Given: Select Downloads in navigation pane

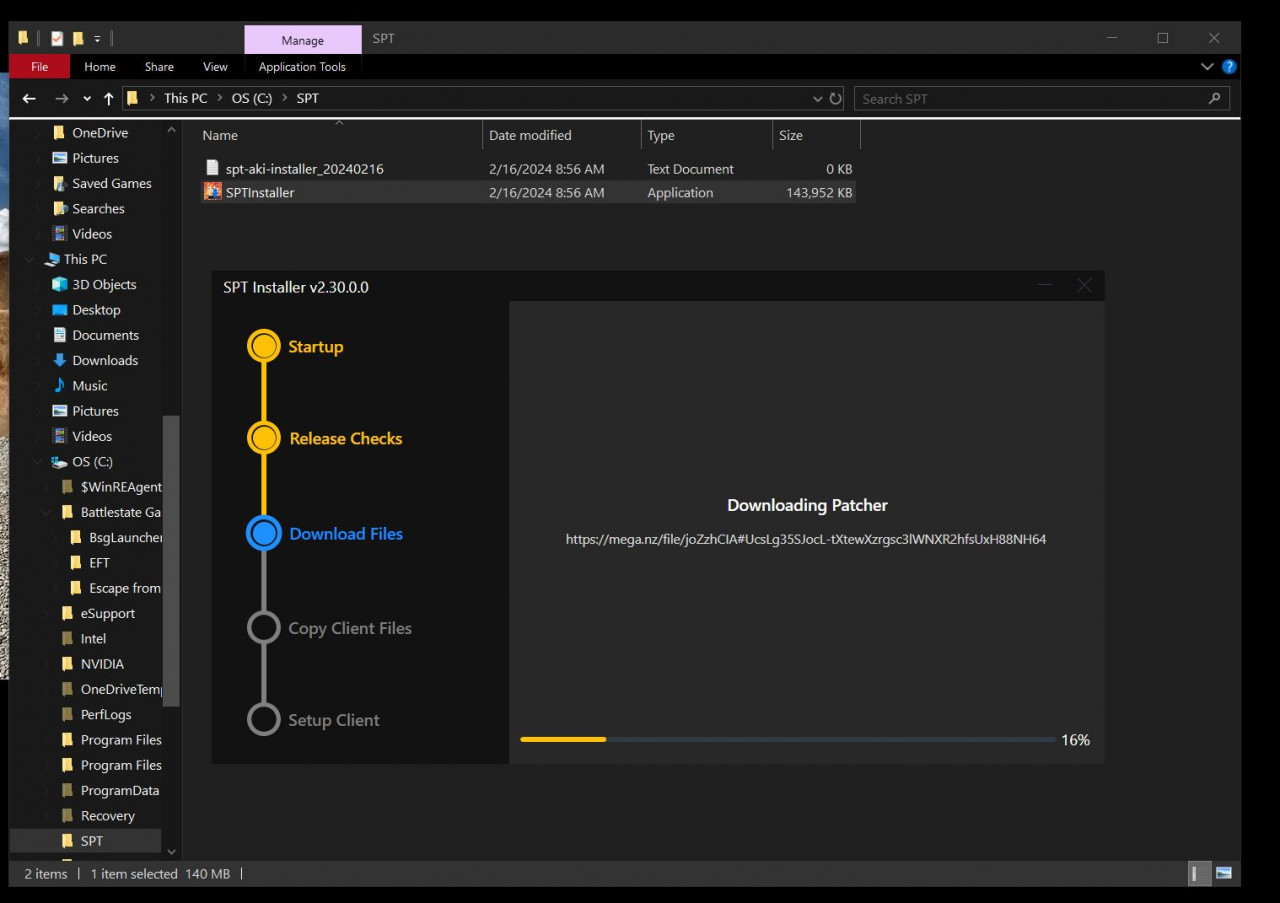Looking at the screenshot, I should coord(105,360).
